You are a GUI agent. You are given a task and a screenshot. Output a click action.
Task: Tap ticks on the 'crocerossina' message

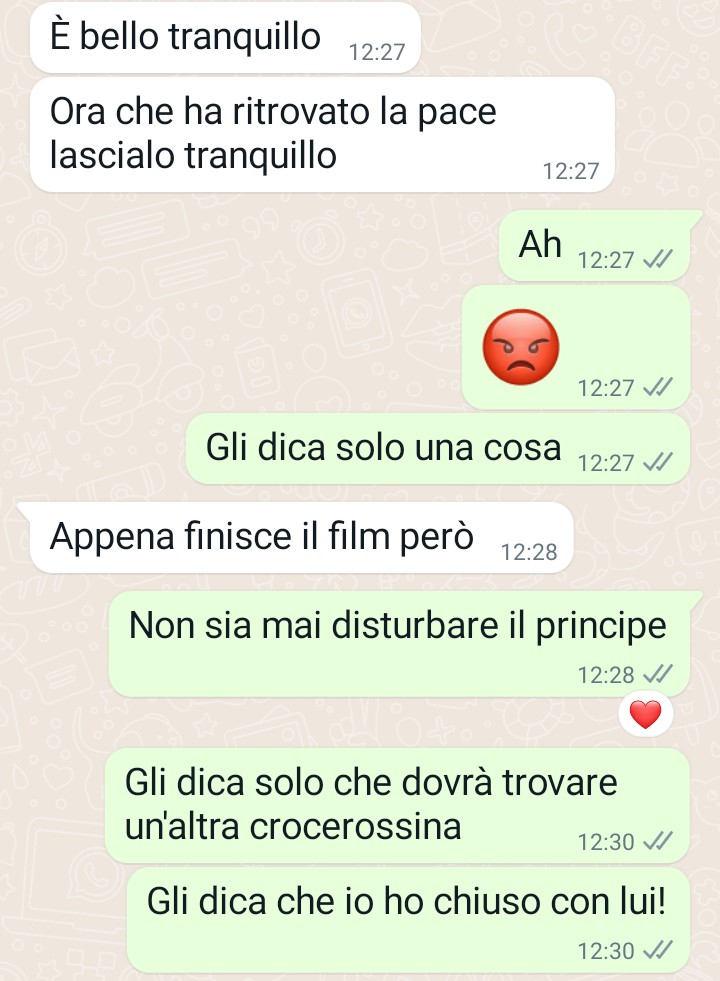click(x=658, y=841)
